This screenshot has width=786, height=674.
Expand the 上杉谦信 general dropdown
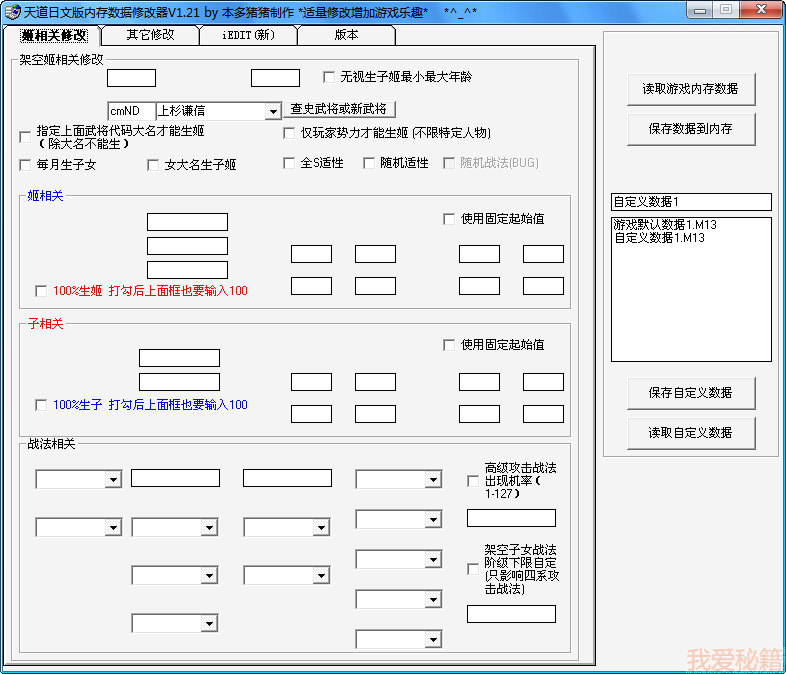272,111
